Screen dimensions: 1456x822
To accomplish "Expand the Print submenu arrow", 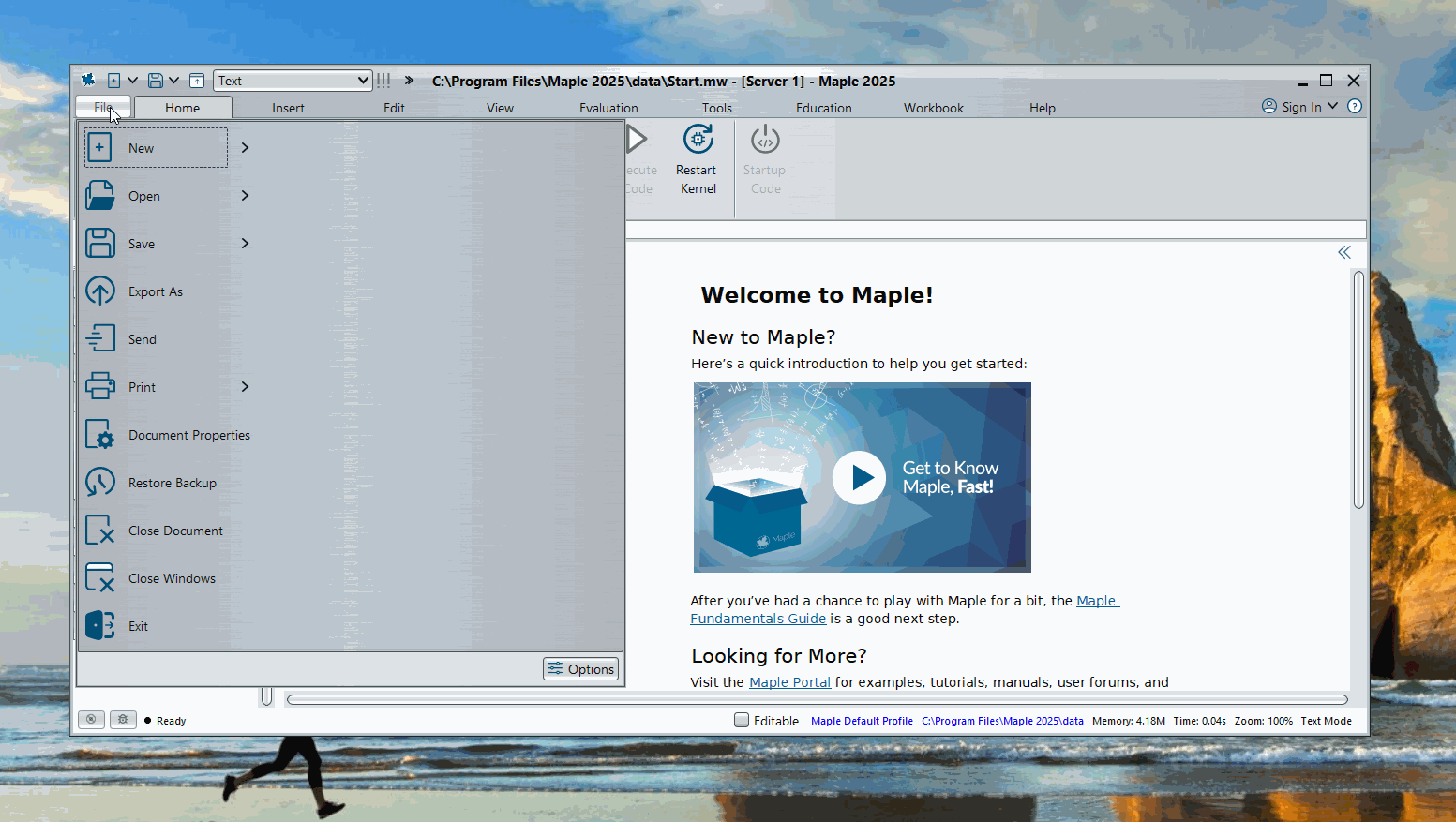I will pos(245,387).
